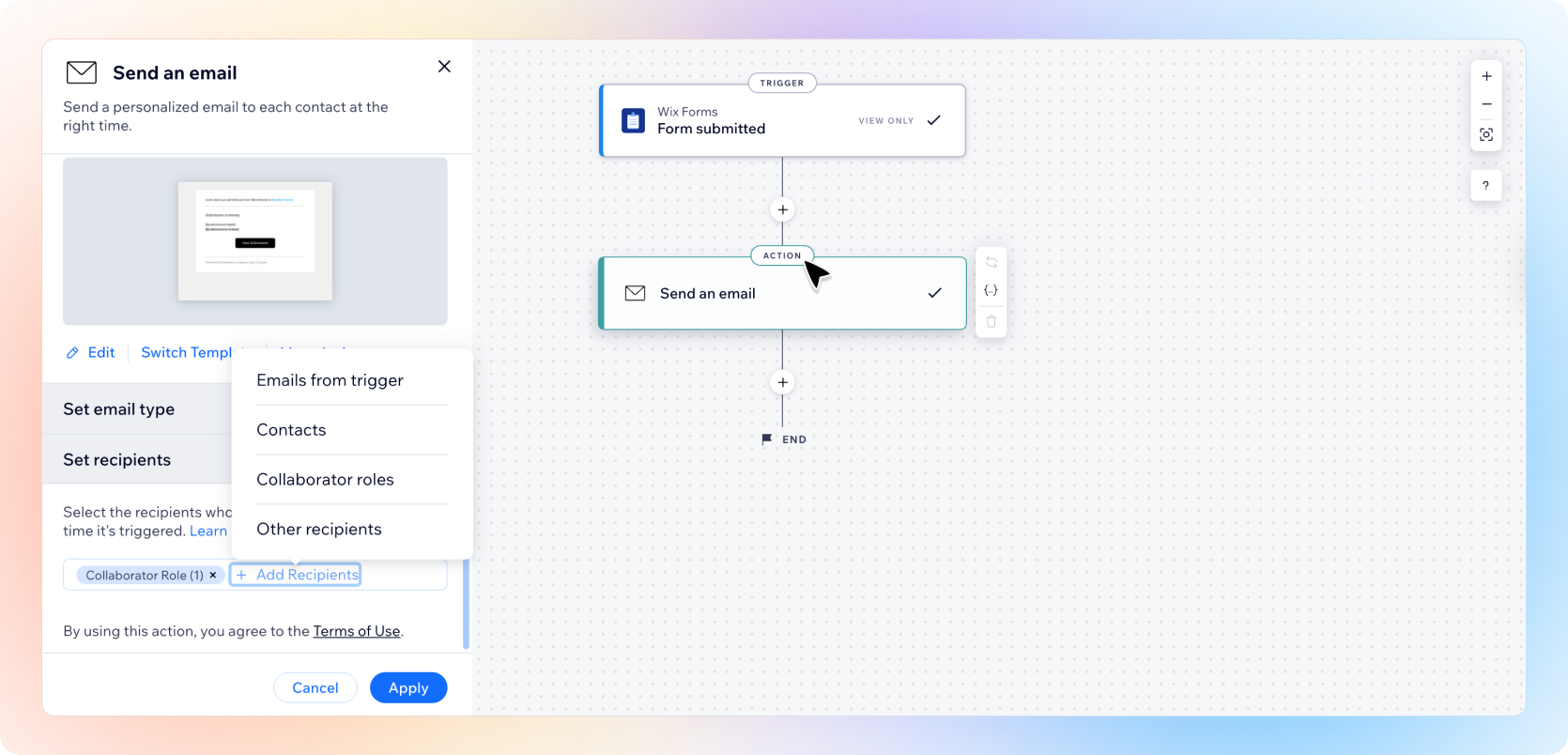Click the ACTION label above the email card
This screenshot has width=1568, height=755.
(x=782, y=255)
